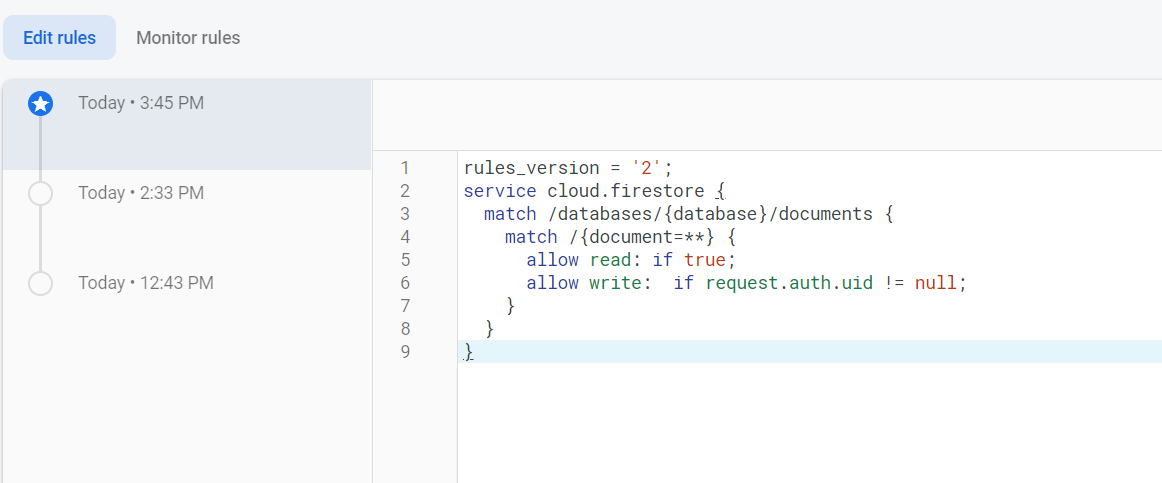The image size is (1162, 483).
Task: Click the closing brace on line 8
Action: 489,329
